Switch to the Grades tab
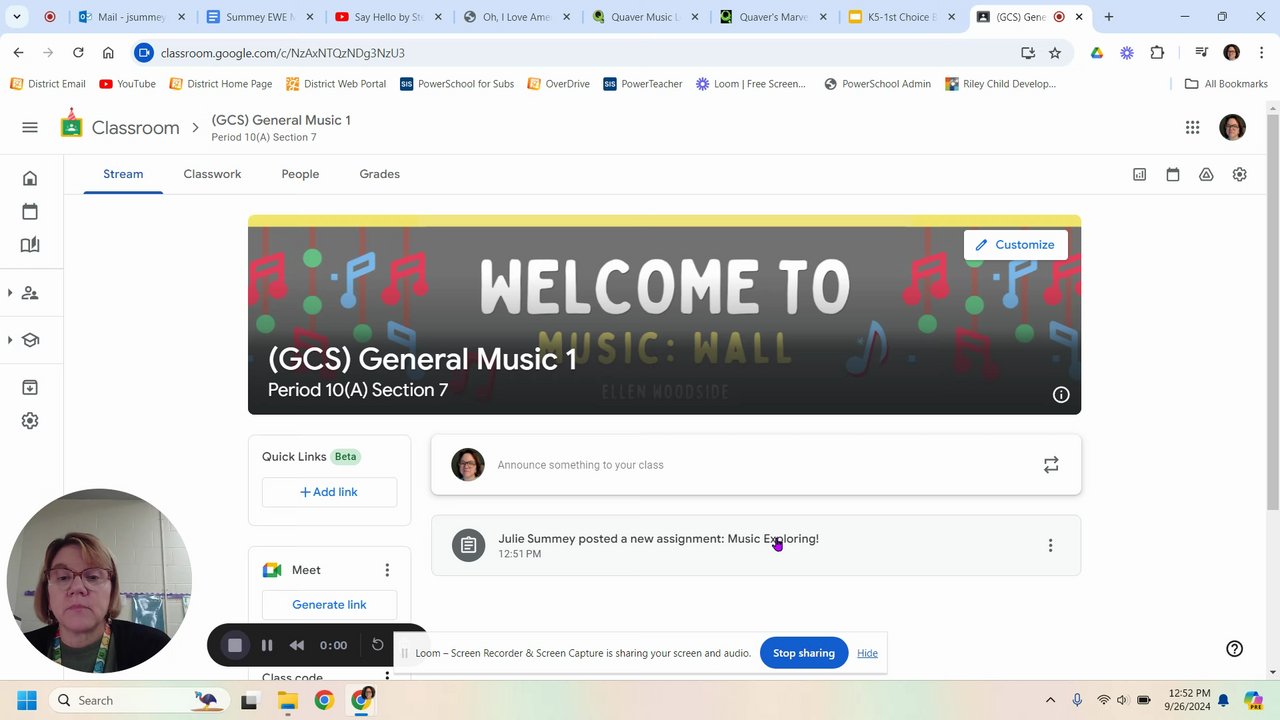 (x=379, y=174)
